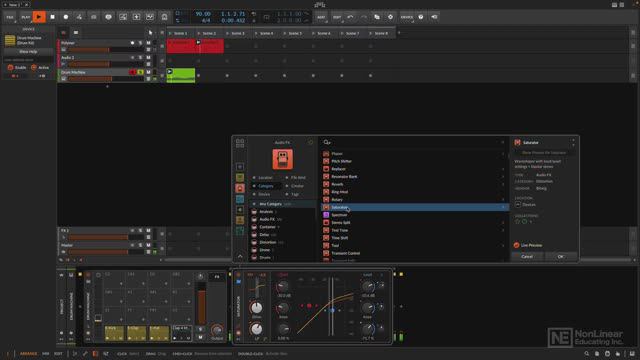This screenshot has height=360, width=640.
Task: Click Show Help in the device inspector
Action: click(x=28, y=52)
